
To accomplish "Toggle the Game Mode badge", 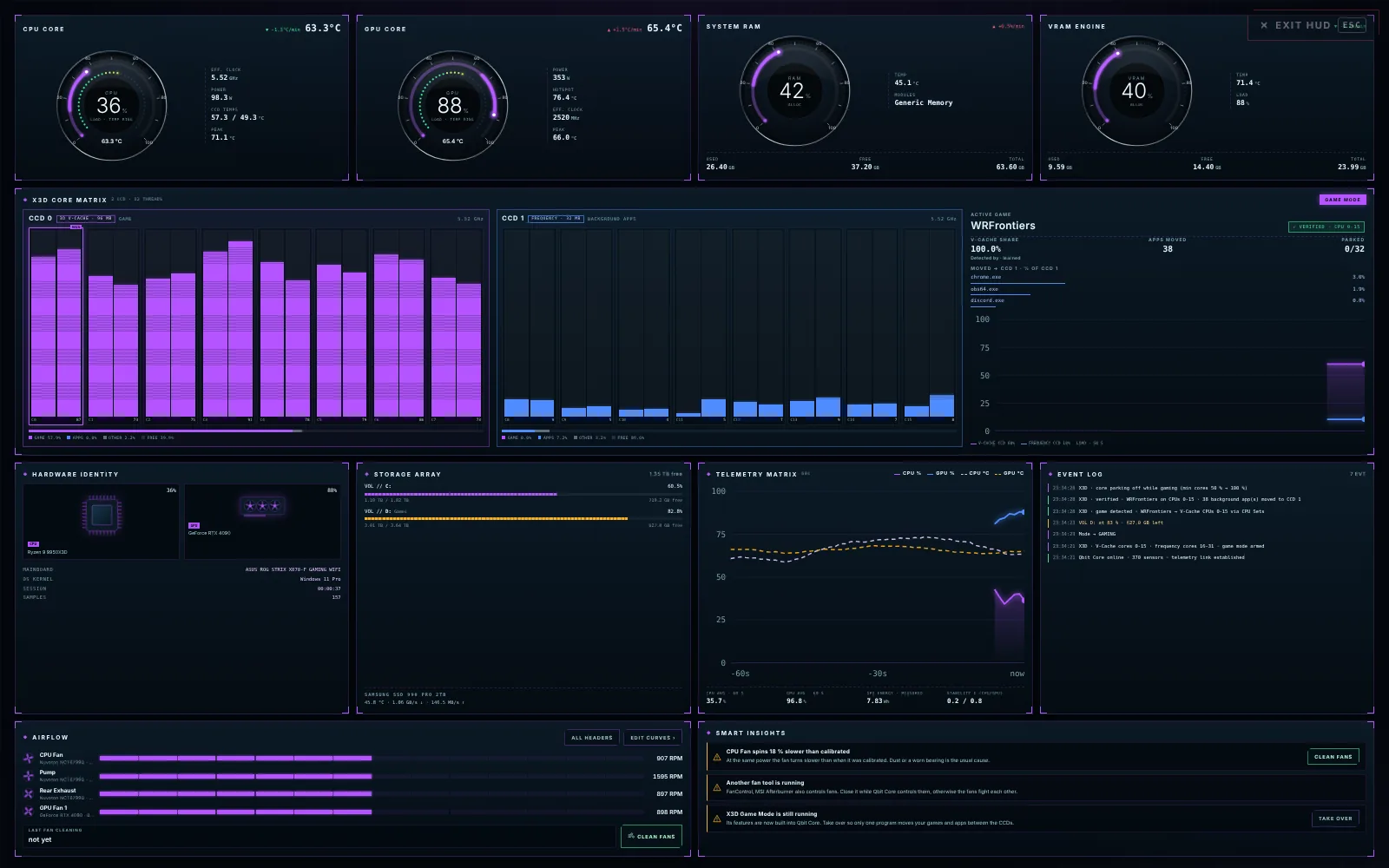I will coord(1343,200).
